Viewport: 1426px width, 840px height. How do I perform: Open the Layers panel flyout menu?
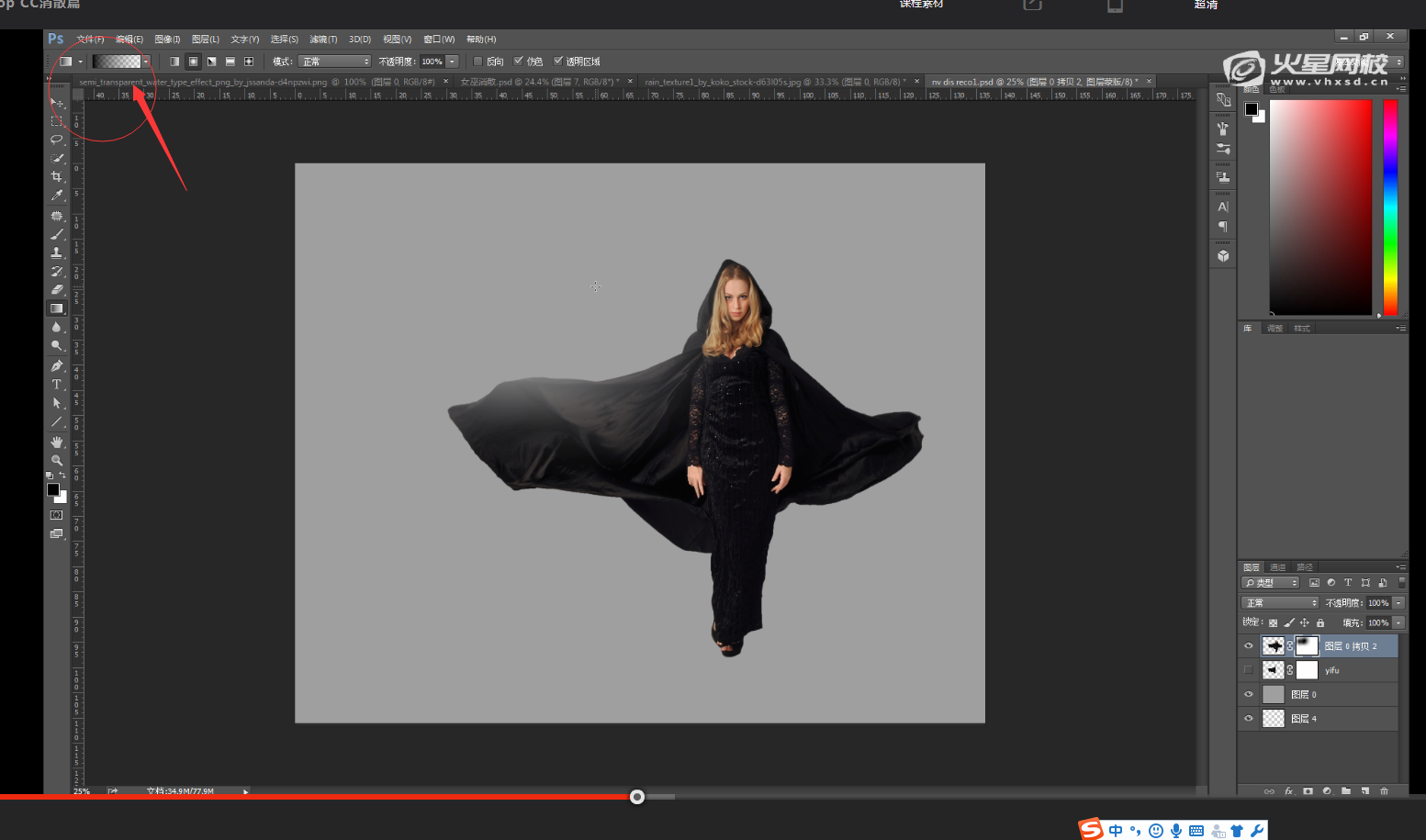click(x=1400, y=566)
